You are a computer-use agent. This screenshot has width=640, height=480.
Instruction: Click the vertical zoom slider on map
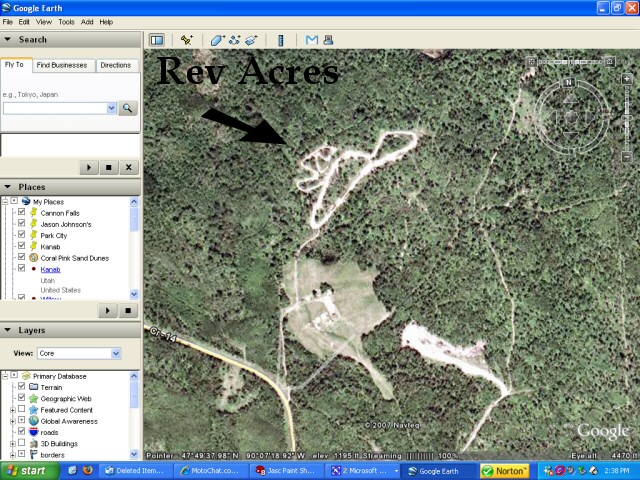[627, 118]
